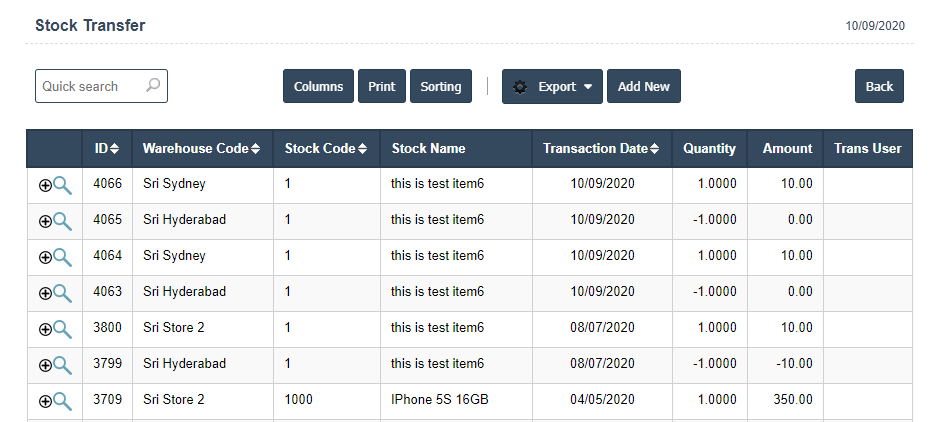
Task: View details of row 3800 with magnifier
Action: click(62, 329)
